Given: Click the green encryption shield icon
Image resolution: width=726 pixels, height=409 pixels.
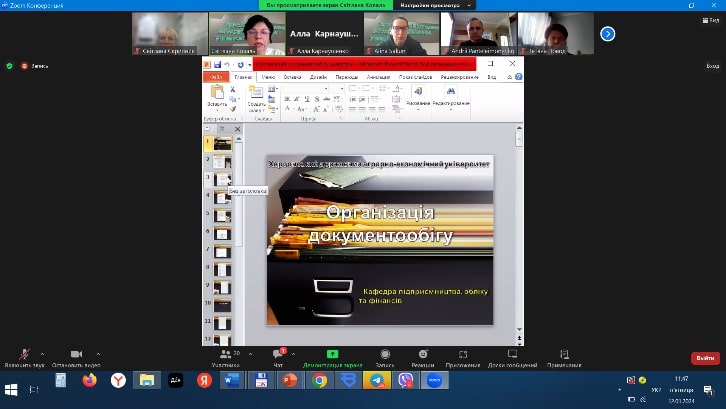Looking at the screenshot, I should (x=9, y=66).
